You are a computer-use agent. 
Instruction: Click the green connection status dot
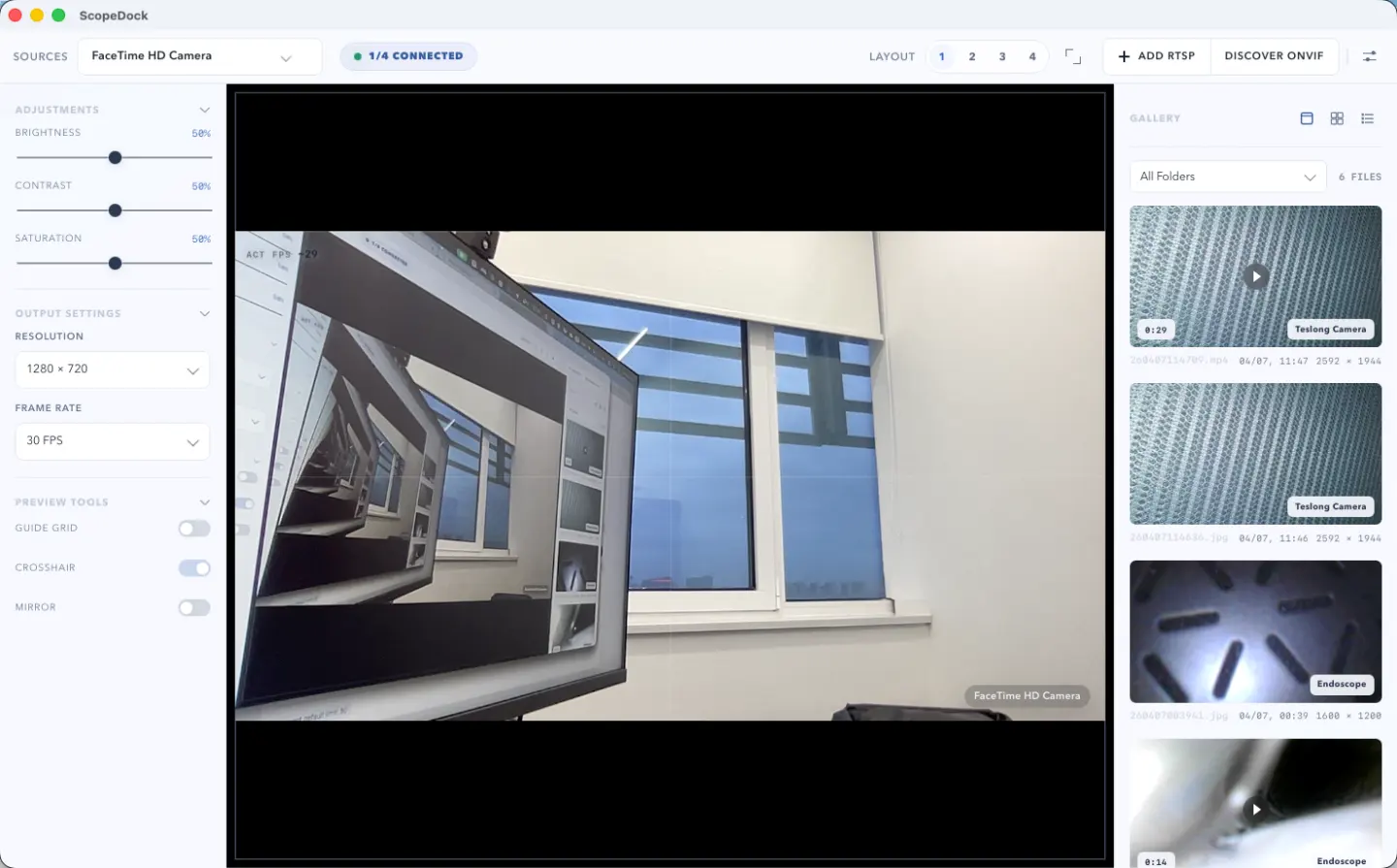357,55
